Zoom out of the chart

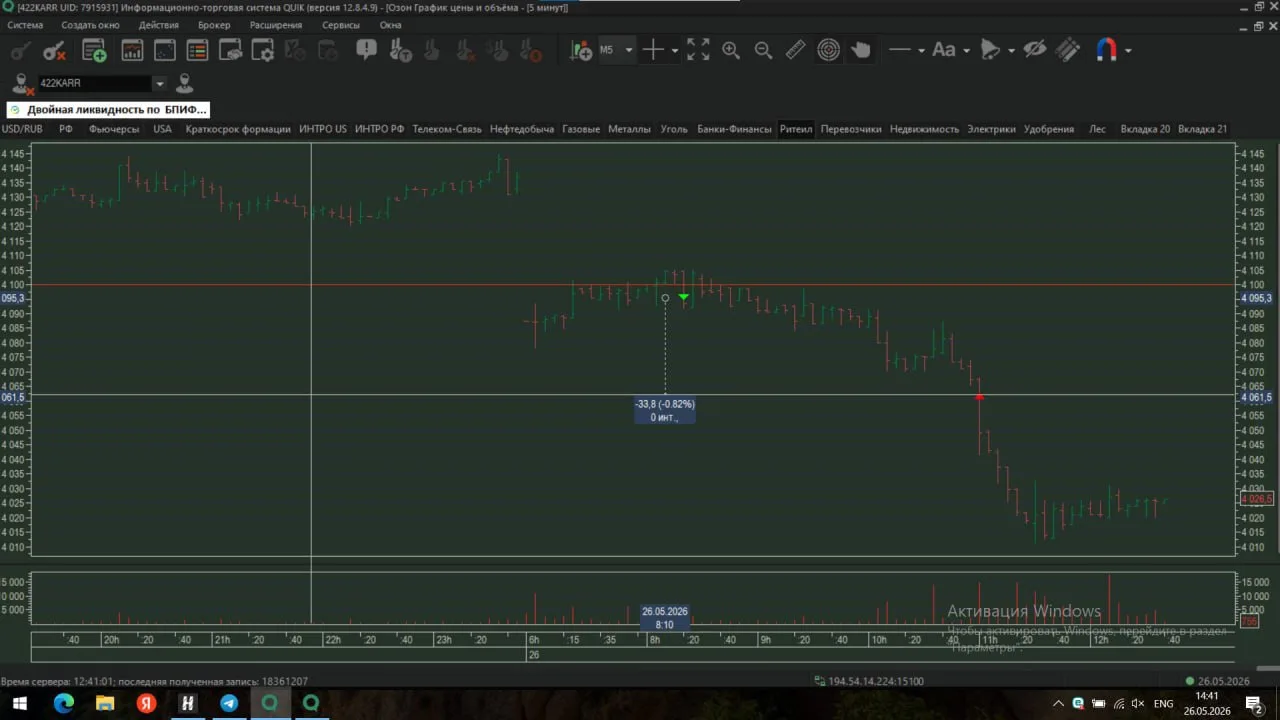tap(763, 50)
